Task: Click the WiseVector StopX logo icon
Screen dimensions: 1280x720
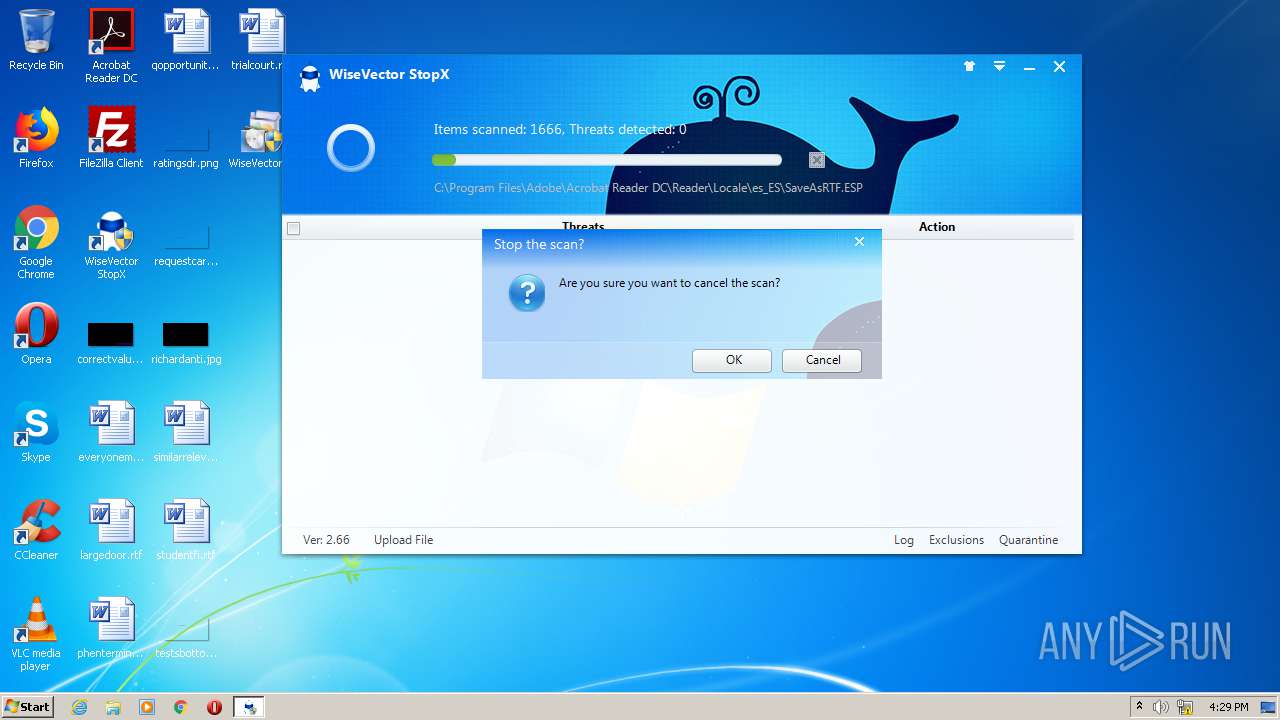Action: tap(310, 78)
